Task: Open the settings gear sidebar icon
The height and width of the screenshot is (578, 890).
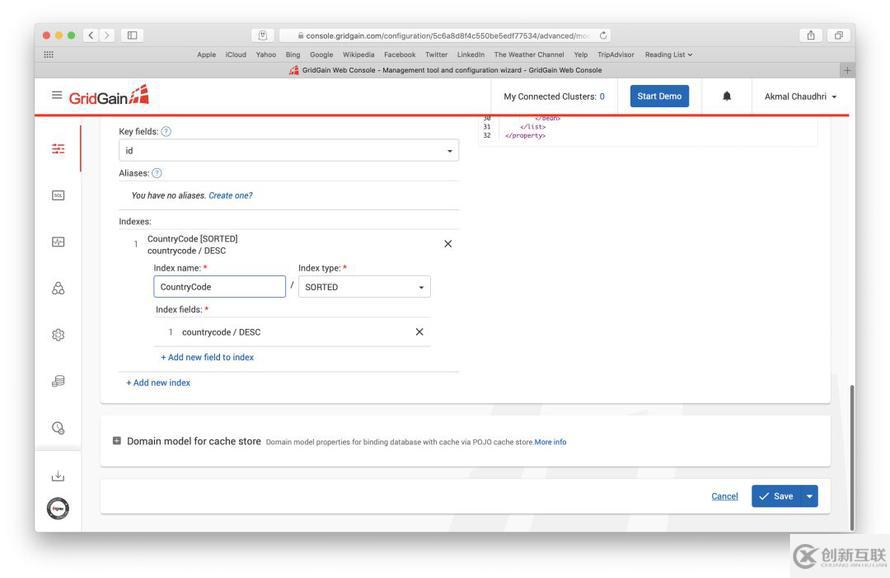Action: pos(58,335)
